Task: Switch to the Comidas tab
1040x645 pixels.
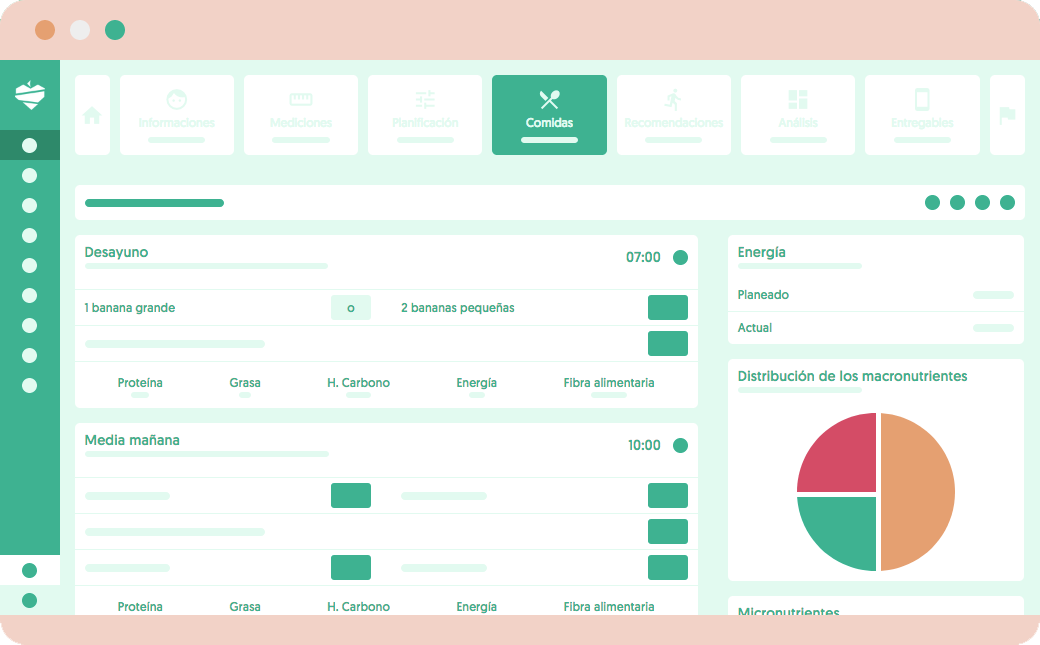Action: (x=549, y=115)
